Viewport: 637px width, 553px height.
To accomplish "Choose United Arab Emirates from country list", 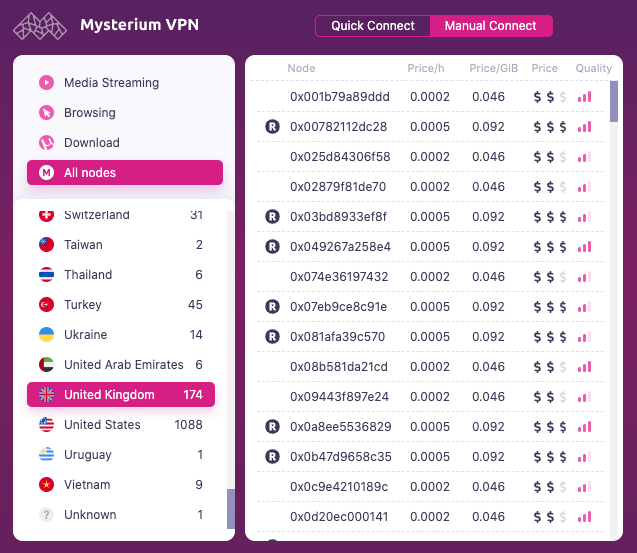I will pyautogui.click(x=123, y=365).
